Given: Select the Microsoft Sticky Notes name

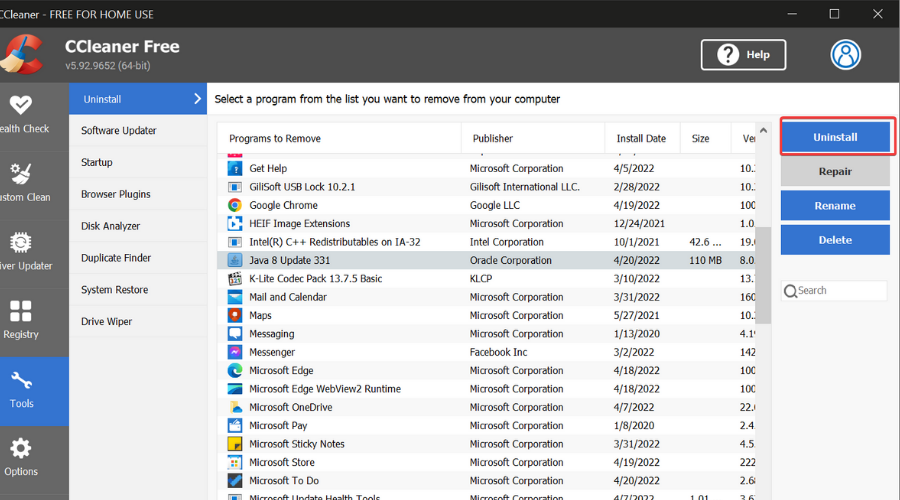Looking at the screenshot, I should [x=297, y=444].
